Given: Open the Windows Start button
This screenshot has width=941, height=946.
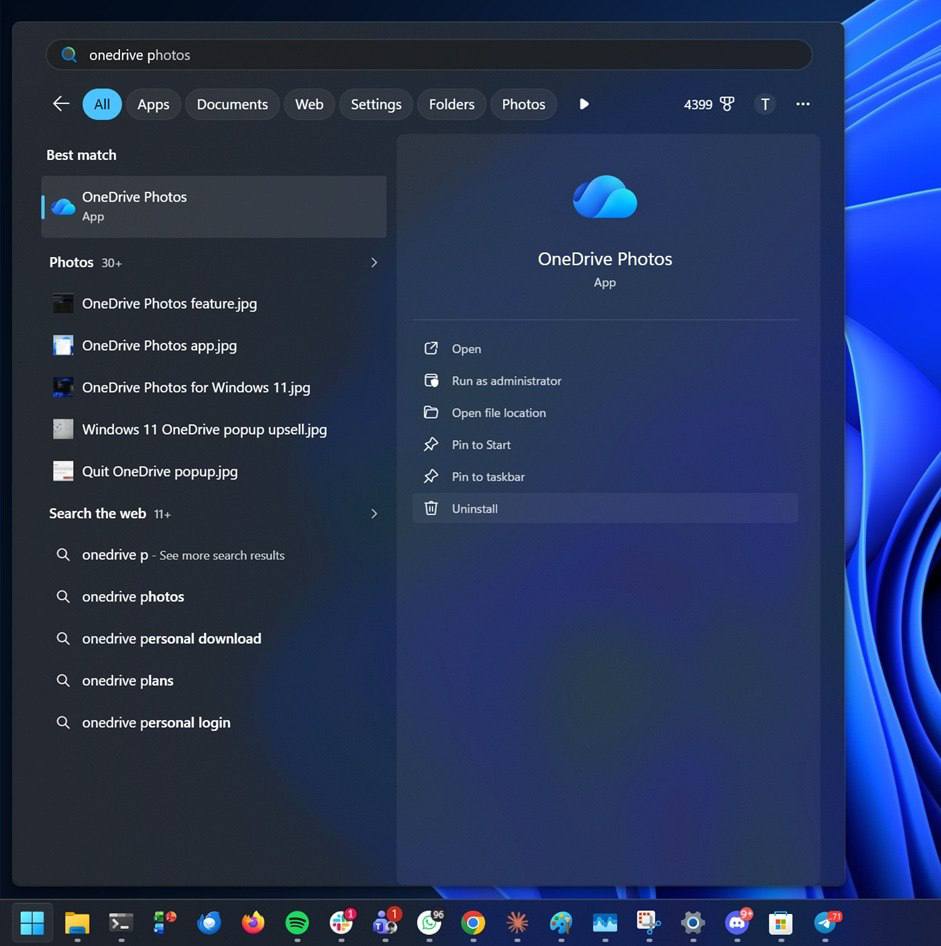Looking at the screenshot, I should pos(32,922).
